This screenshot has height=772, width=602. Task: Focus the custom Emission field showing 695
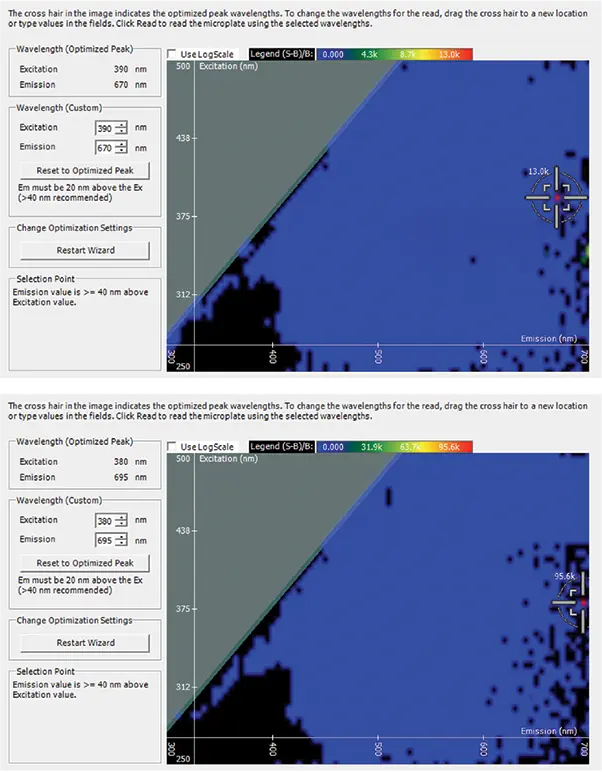pyautogui.click(x=104, y=540)
